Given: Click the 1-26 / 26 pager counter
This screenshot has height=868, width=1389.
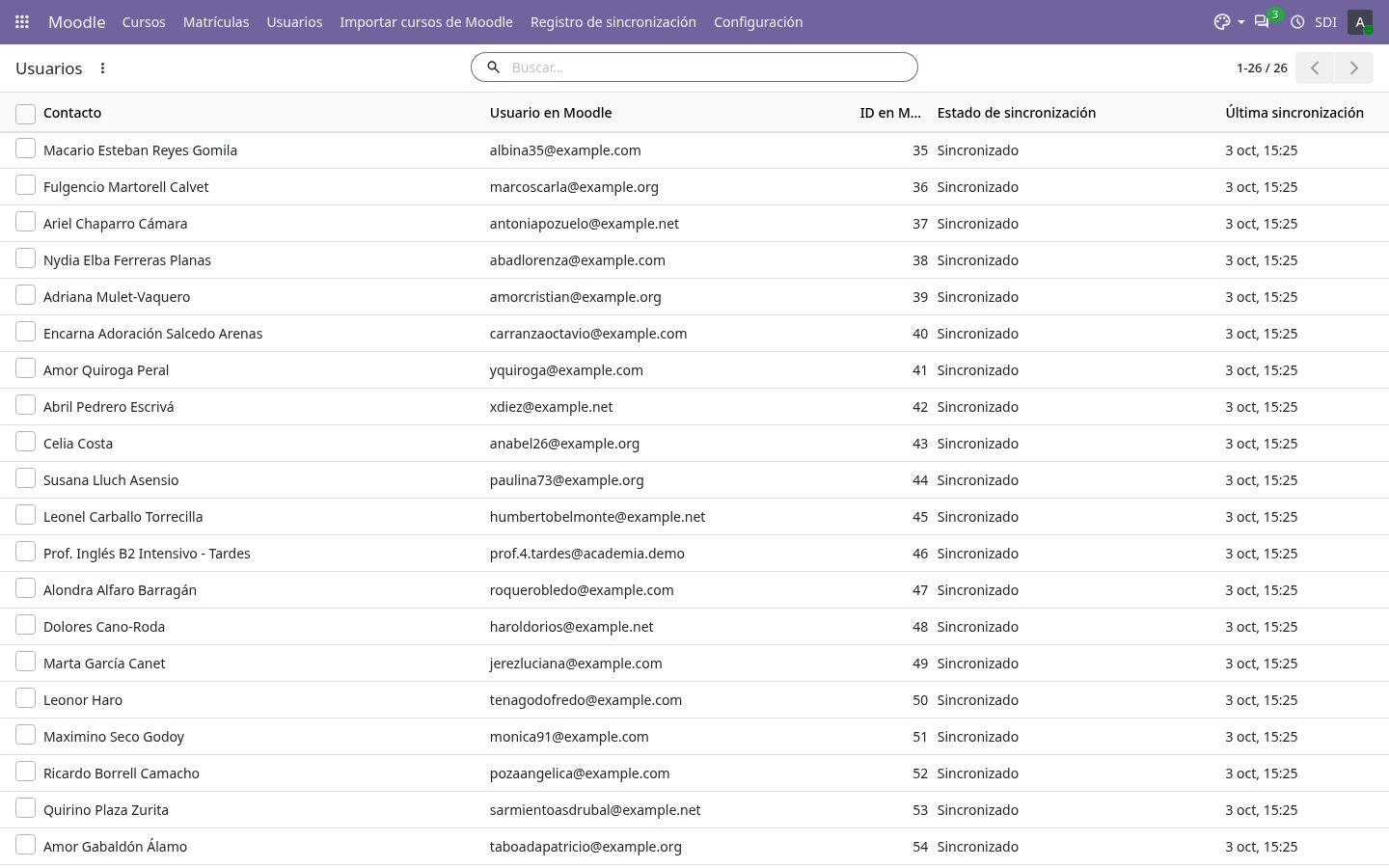Looking at the screenshot, I should click(x=1262, y=68).
